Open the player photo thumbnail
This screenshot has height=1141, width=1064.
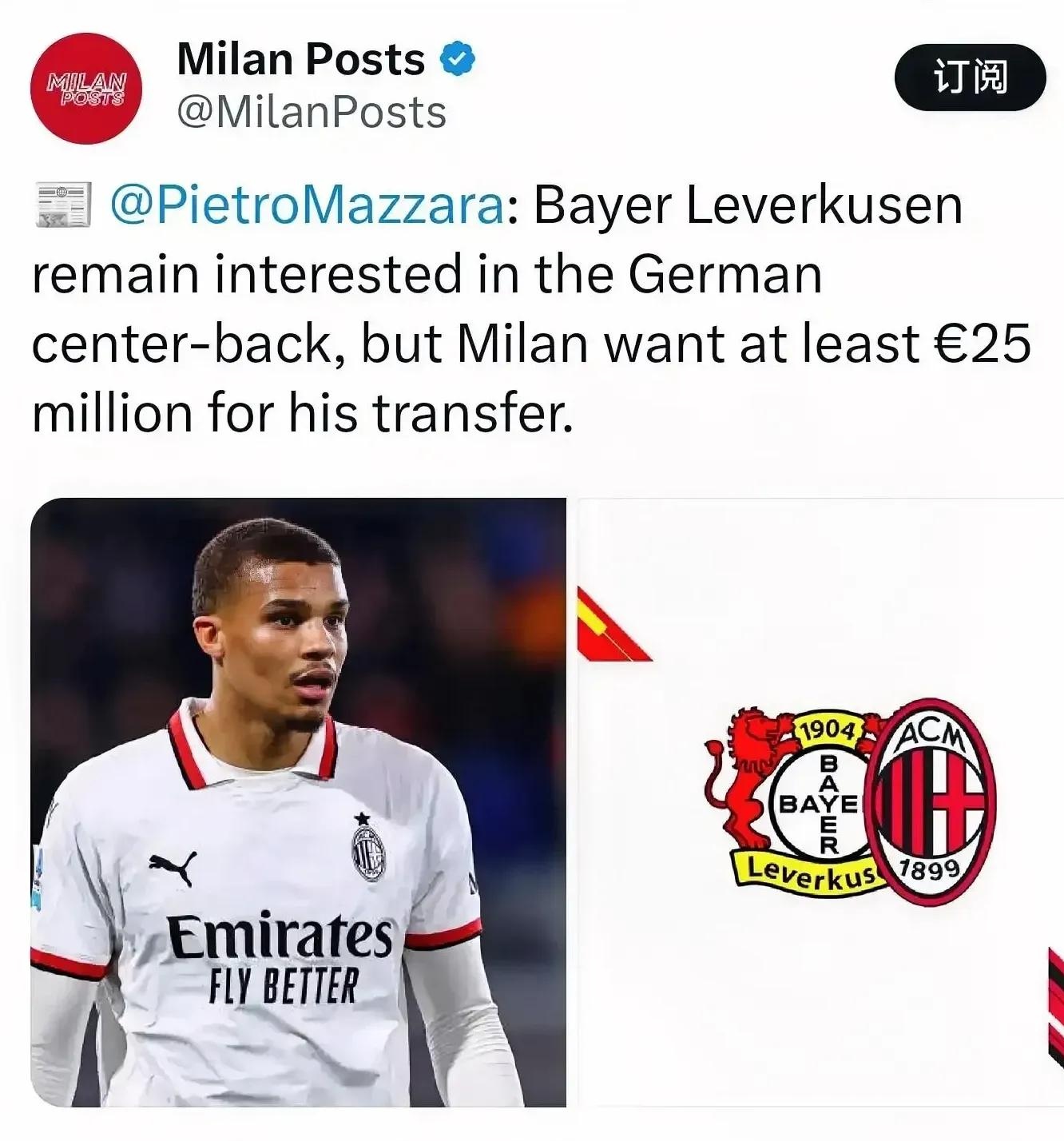tap(298, 802)
